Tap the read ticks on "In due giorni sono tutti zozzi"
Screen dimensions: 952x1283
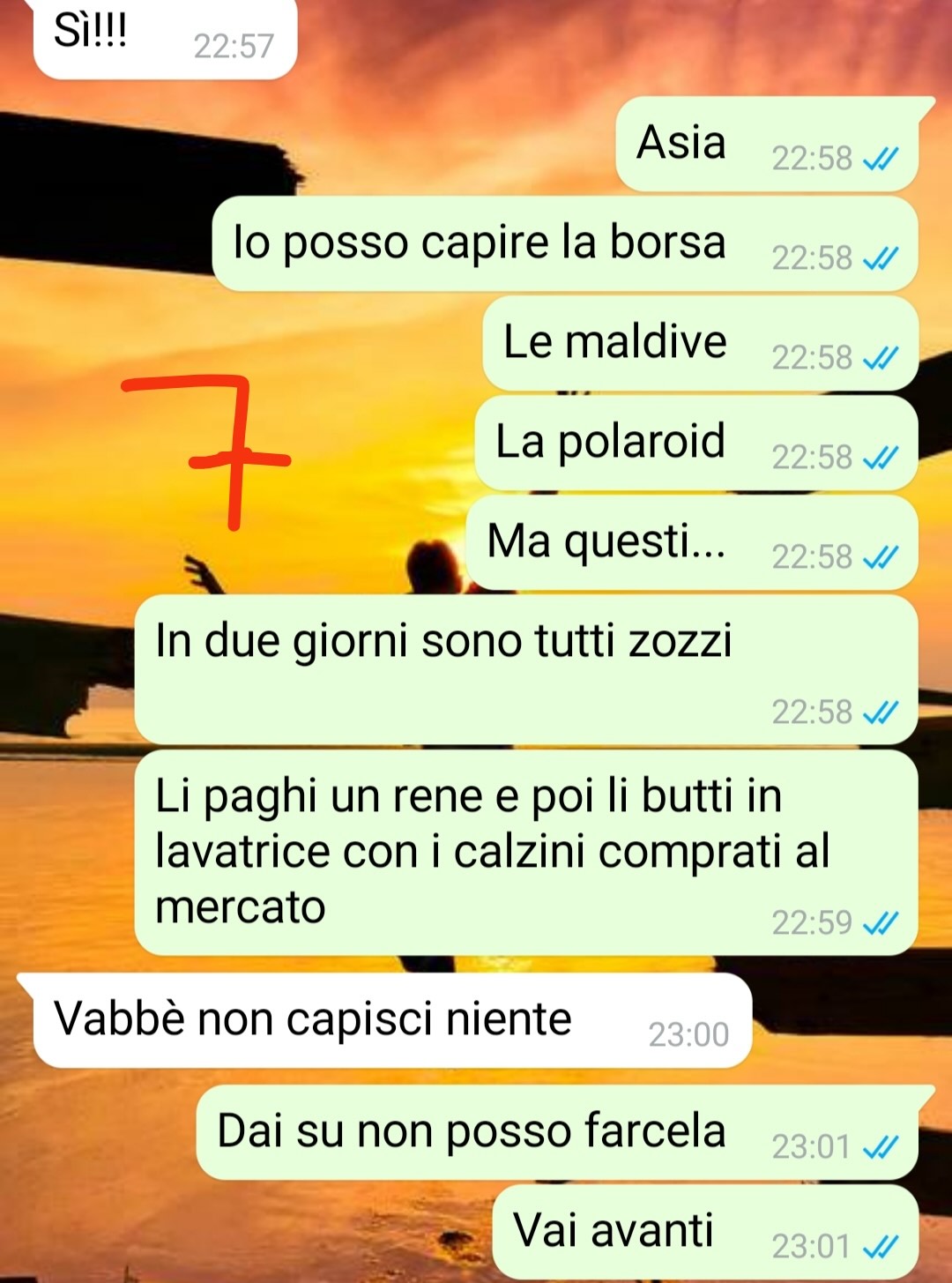tap(881, 712)
